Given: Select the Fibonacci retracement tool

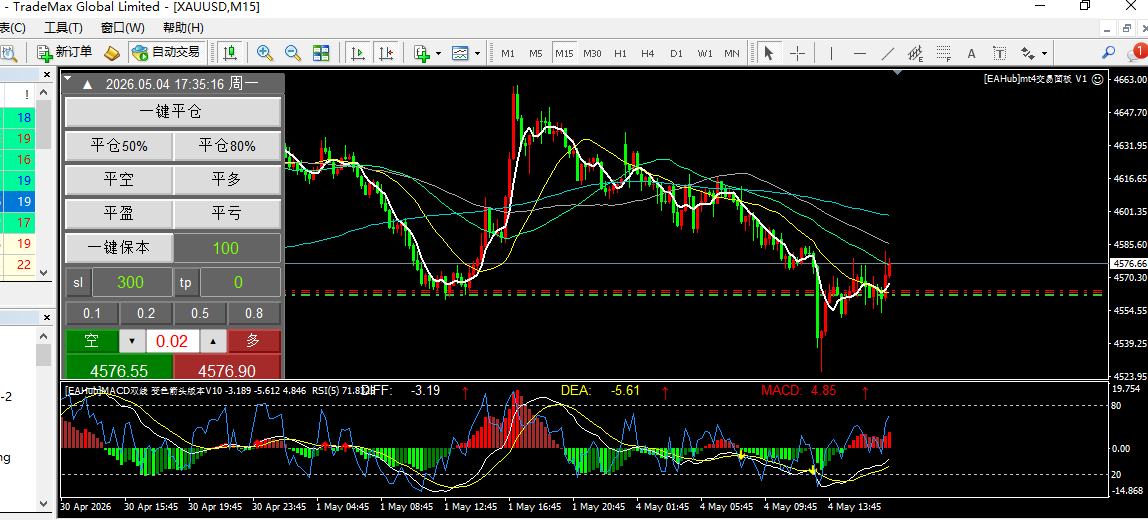Looking at the screenshot, I should (x=943, y=53).
